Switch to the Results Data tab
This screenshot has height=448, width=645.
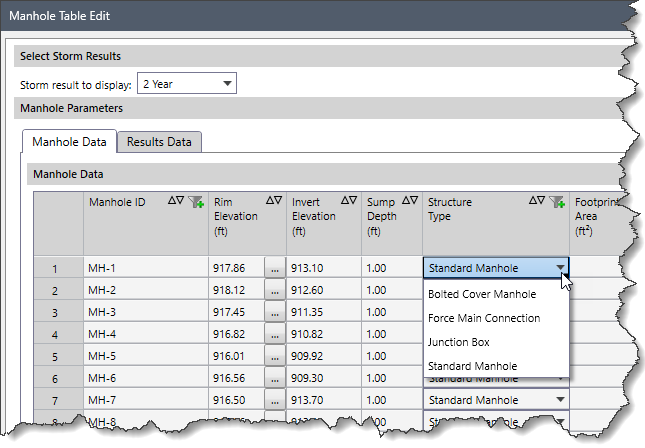coord(159,142)
